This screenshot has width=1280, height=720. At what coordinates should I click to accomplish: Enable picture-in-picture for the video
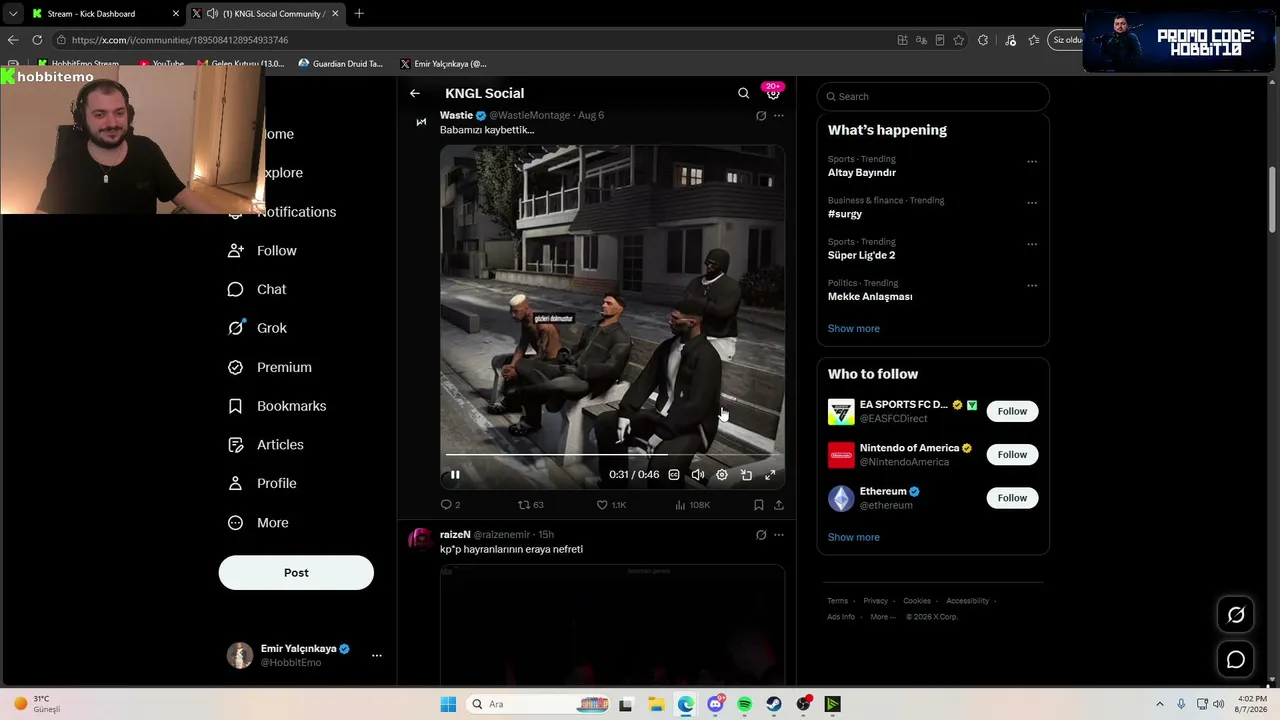(746, 475)
